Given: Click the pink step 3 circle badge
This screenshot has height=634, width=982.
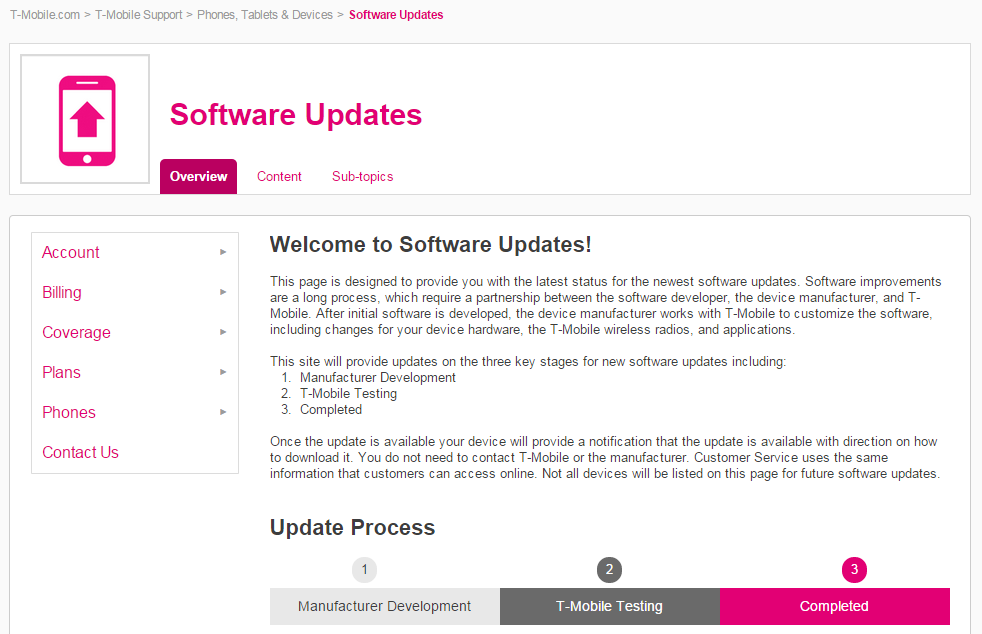Looking at the screenshot, I should pyautogui.click(x=854, y=570).
